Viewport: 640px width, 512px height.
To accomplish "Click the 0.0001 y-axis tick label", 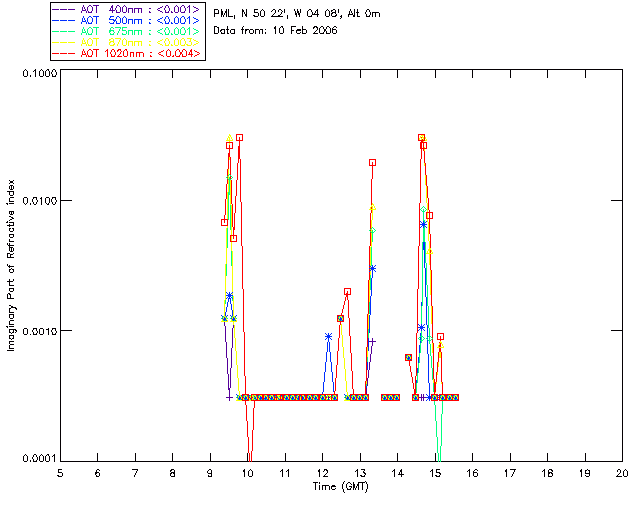I will pos(40,459).
